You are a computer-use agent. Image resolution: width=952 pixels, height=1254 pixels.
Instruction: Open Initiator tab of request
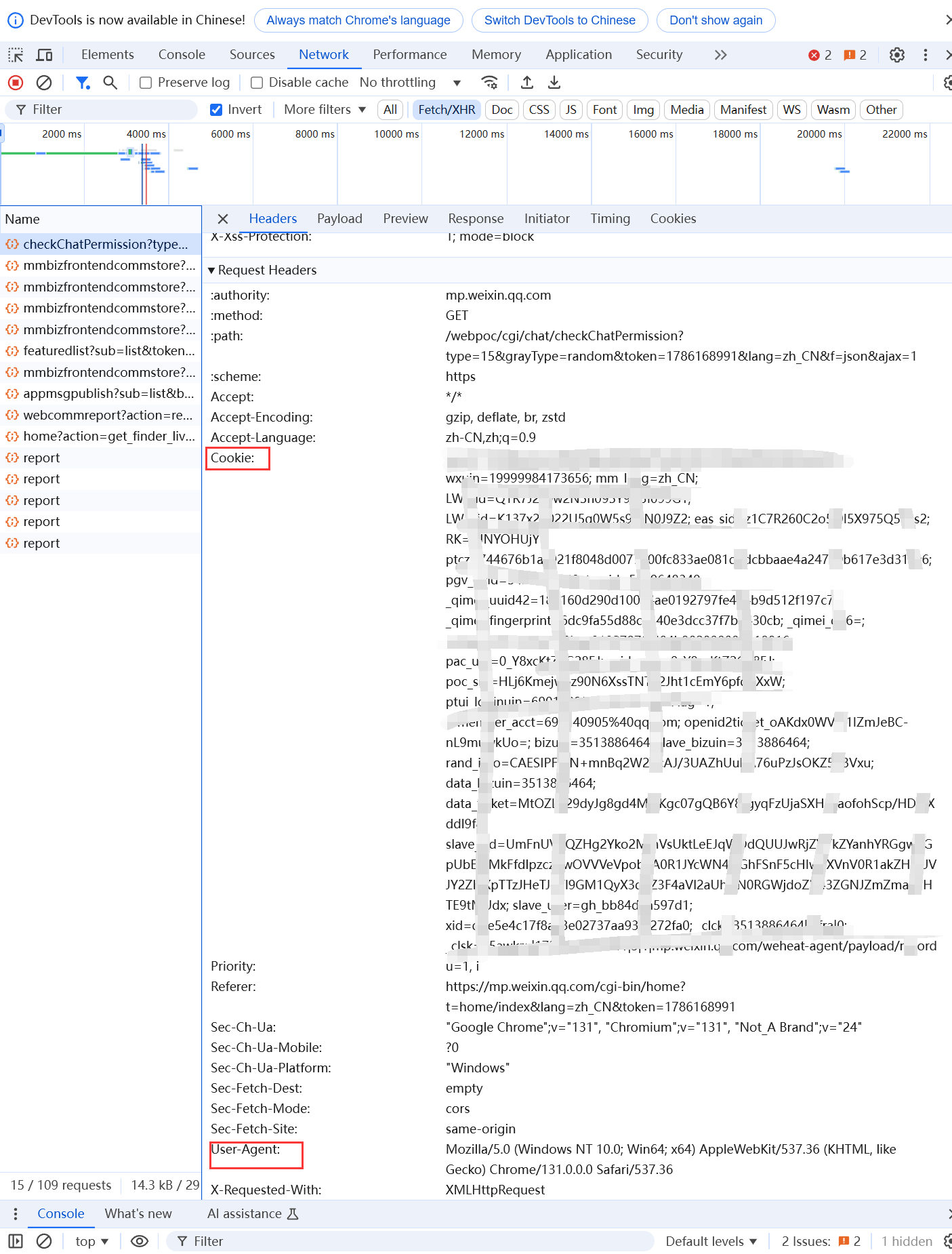547,219
